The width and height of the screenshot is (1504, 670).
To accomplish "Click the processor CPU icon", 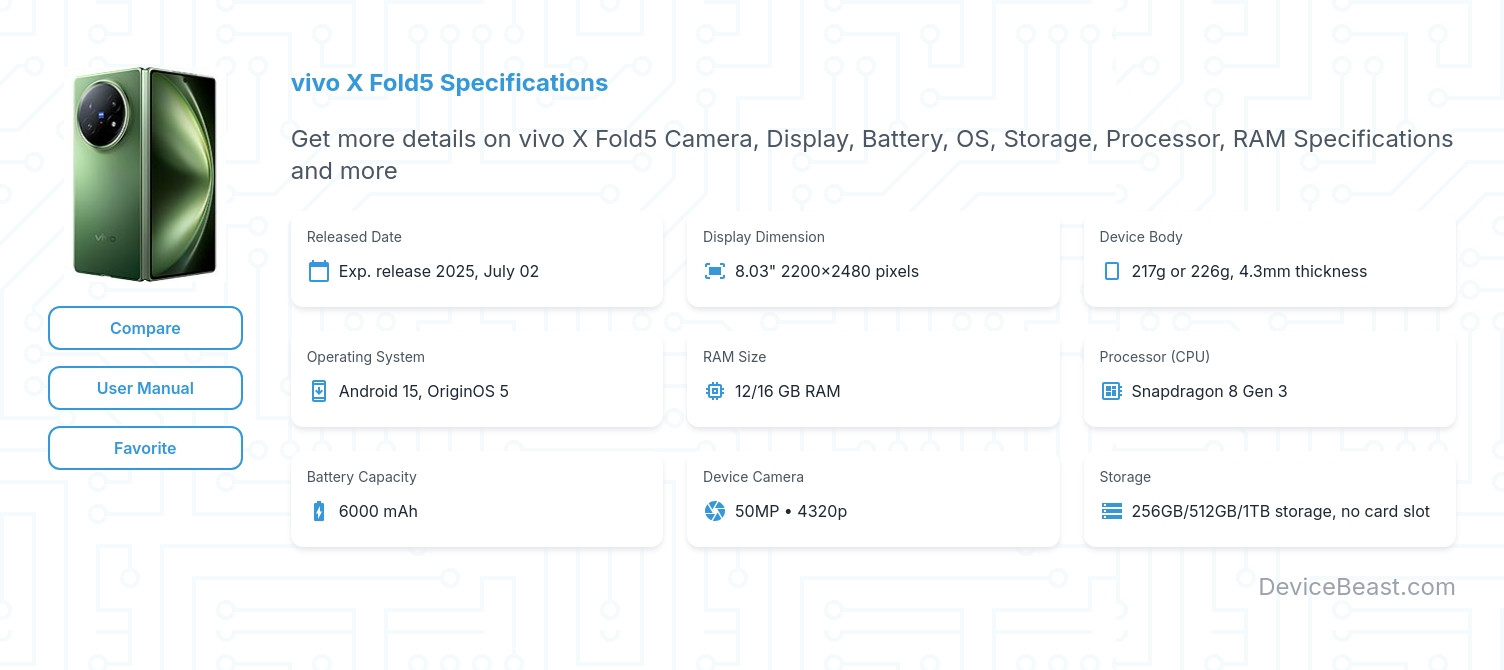I will coord(1111,391).
